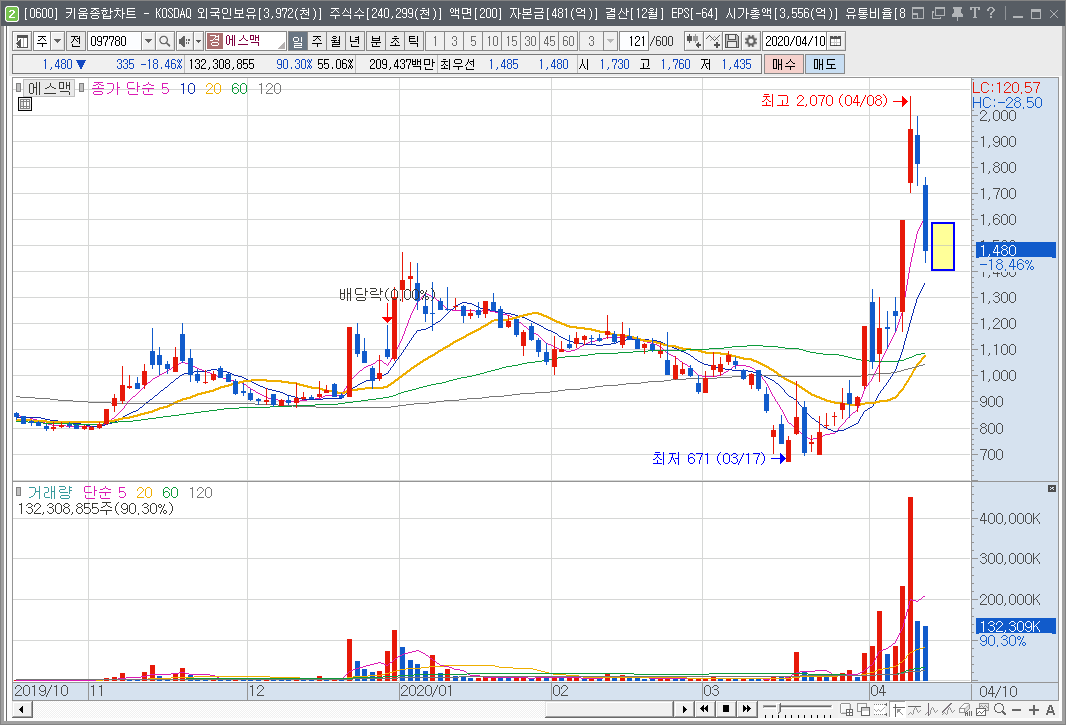The height and width of the screenshot is (725, 1066).
Task: Select the 일 daily period toggle
Action: click(x=298, y=41)
